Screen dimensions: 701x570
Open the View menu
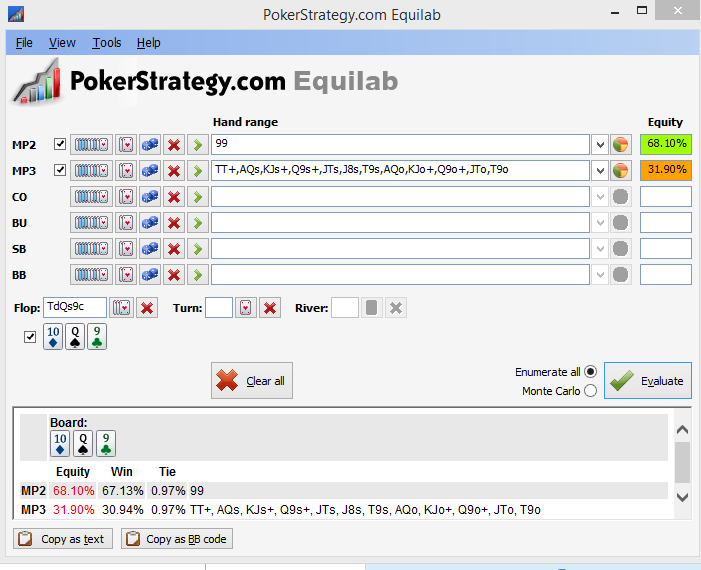[x=62, y=43]
